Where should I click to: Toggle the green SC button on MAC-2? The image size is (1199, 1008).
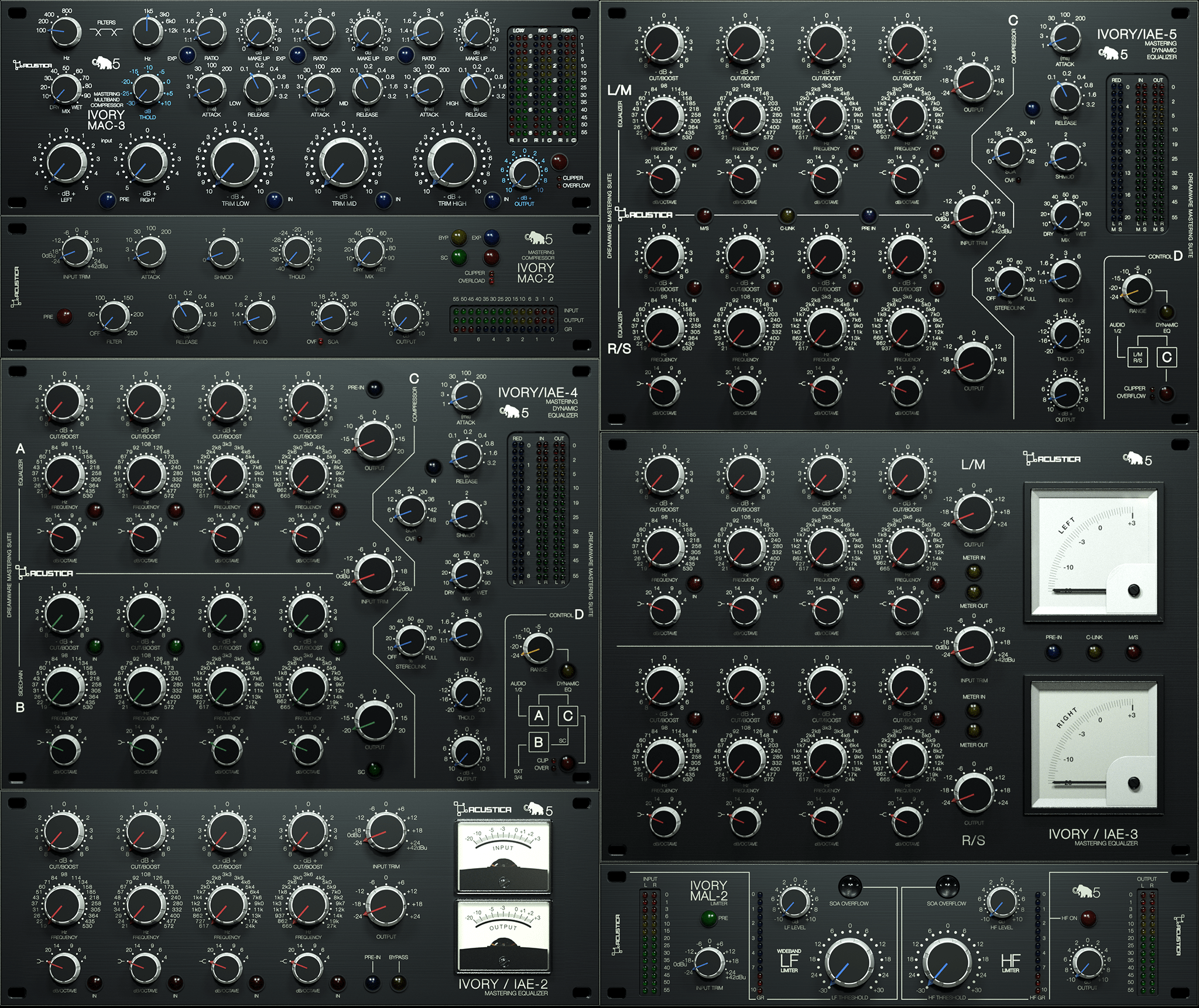coord(459,257)
